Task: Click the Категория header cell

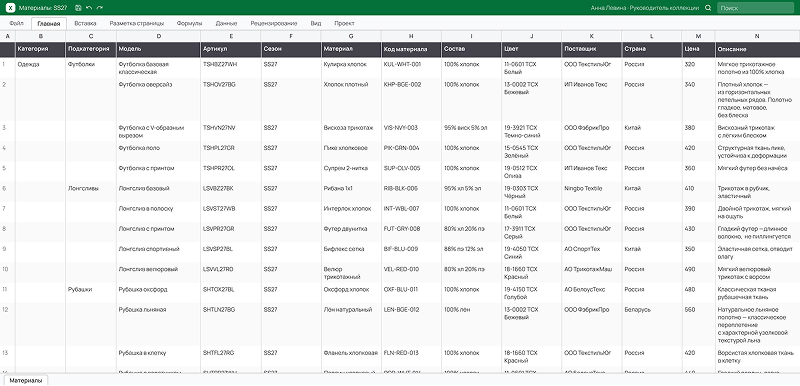Action: coord(40,49)
